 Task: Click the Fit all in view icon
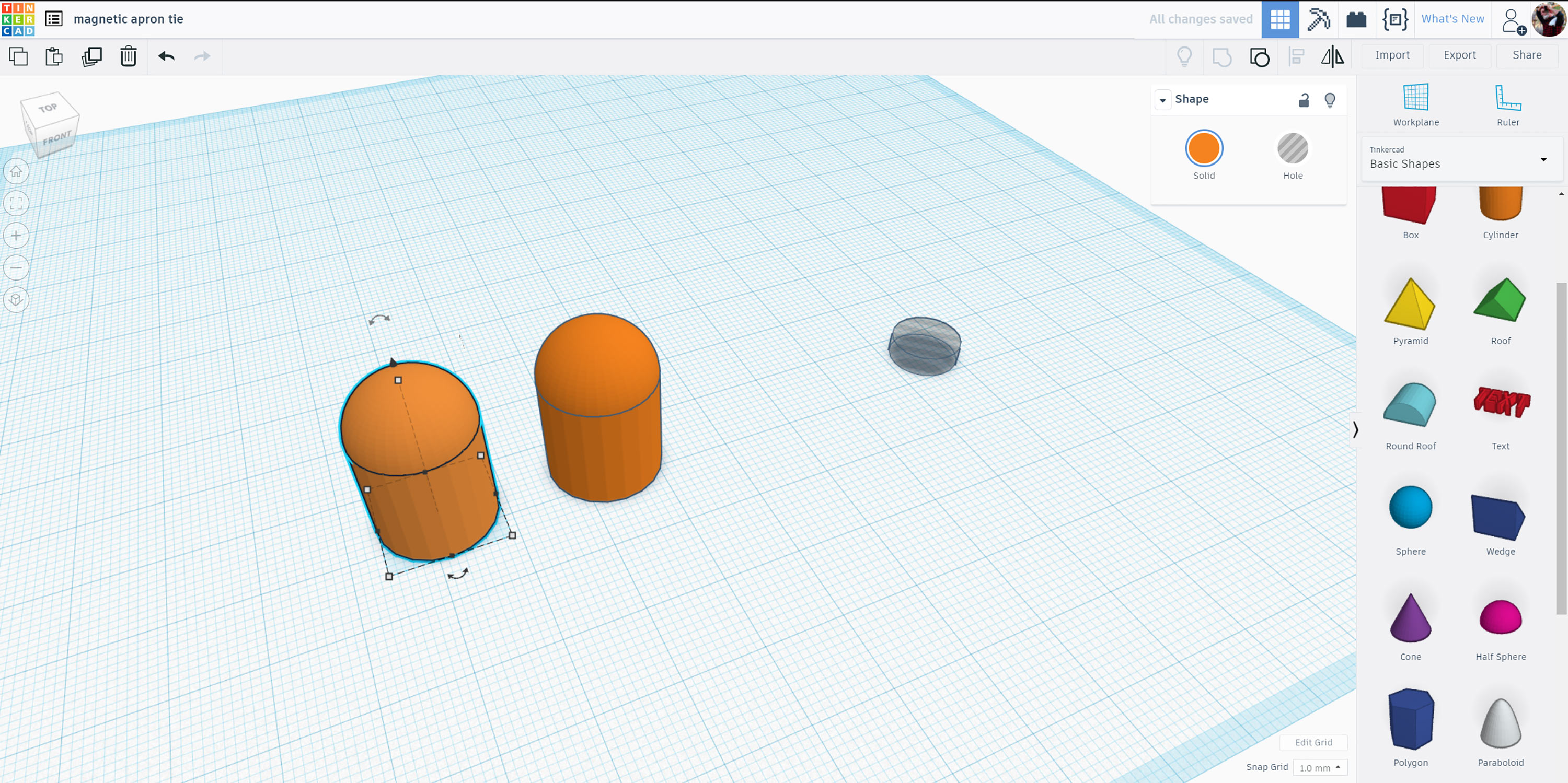tap(16, 203)
